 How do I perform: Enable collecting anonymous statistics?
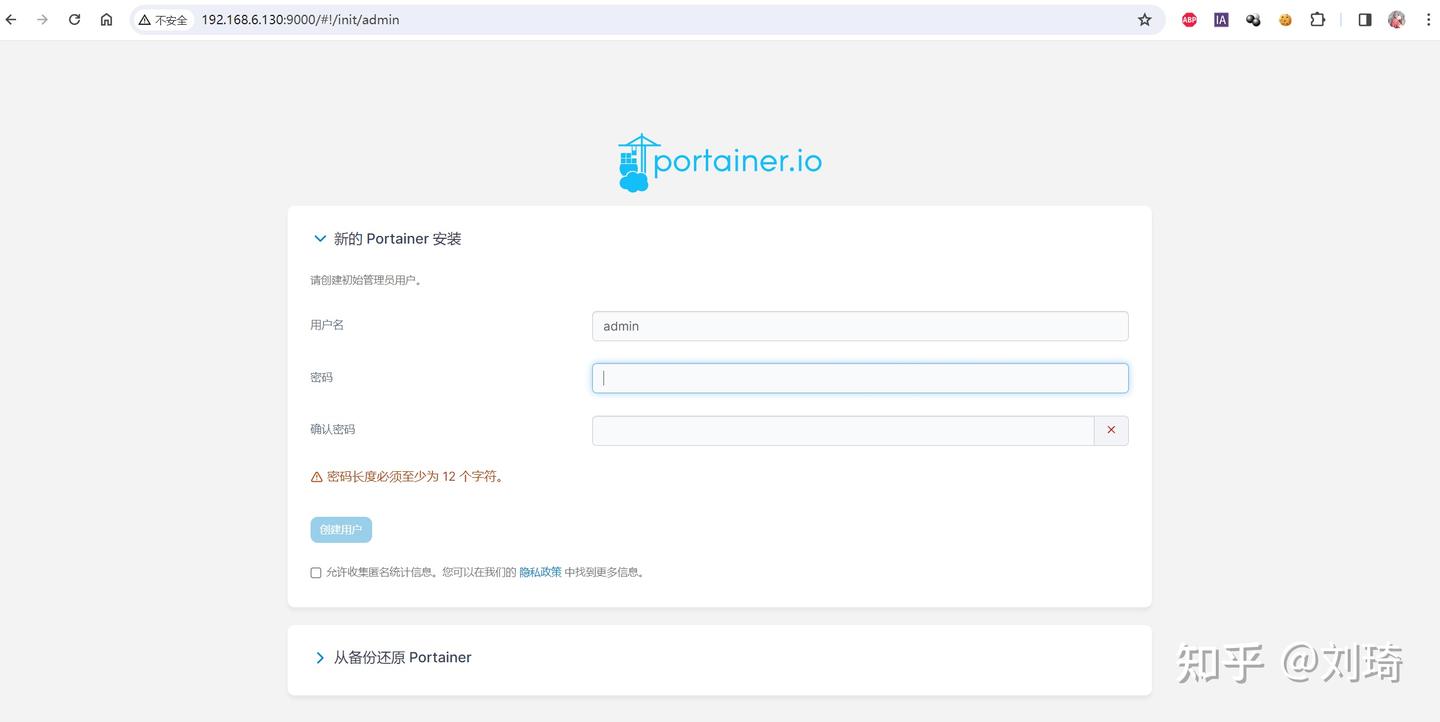point(315,572)
